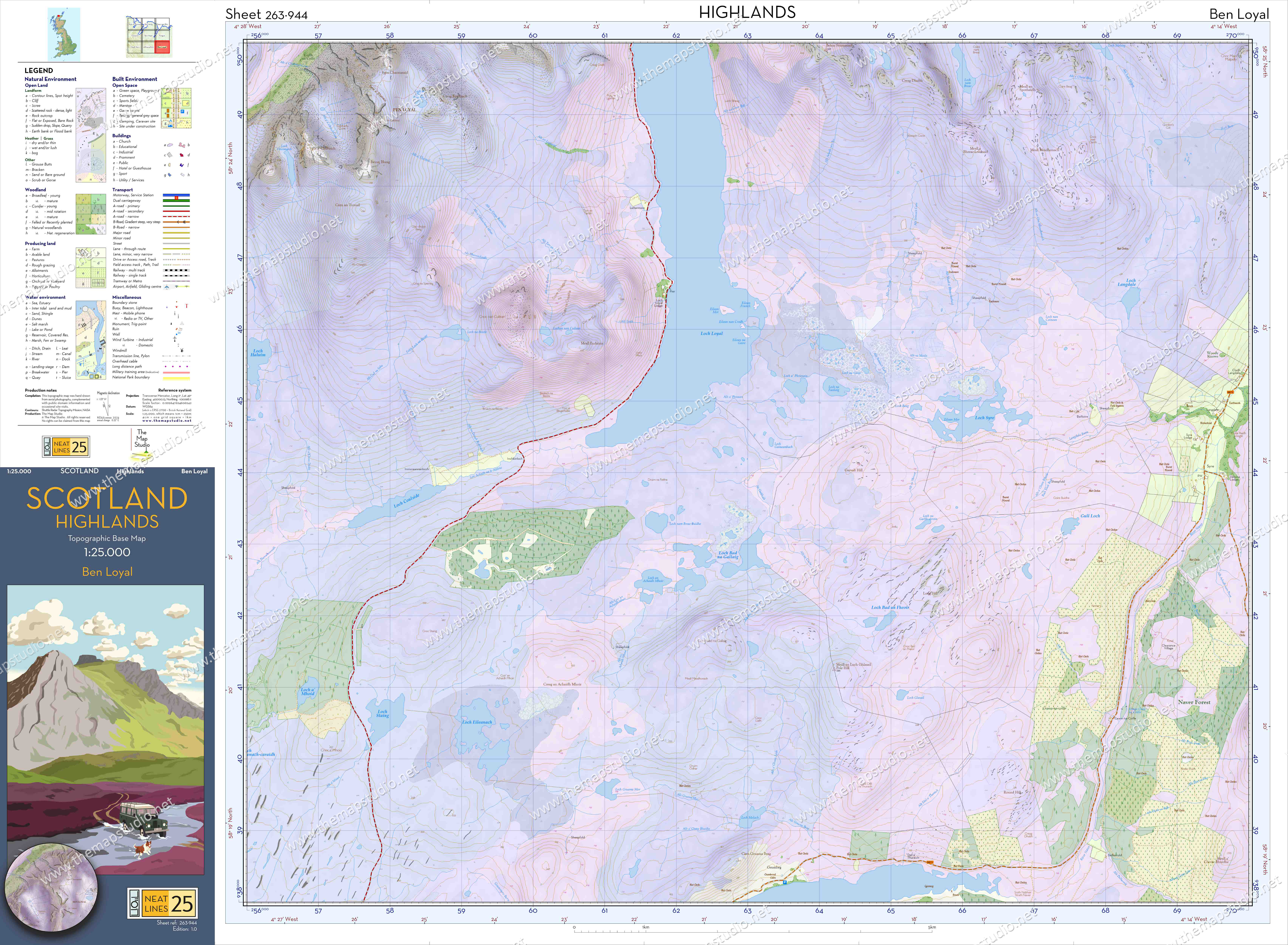
Task: Click the Water environment sample map
Action: coord(91,340)
